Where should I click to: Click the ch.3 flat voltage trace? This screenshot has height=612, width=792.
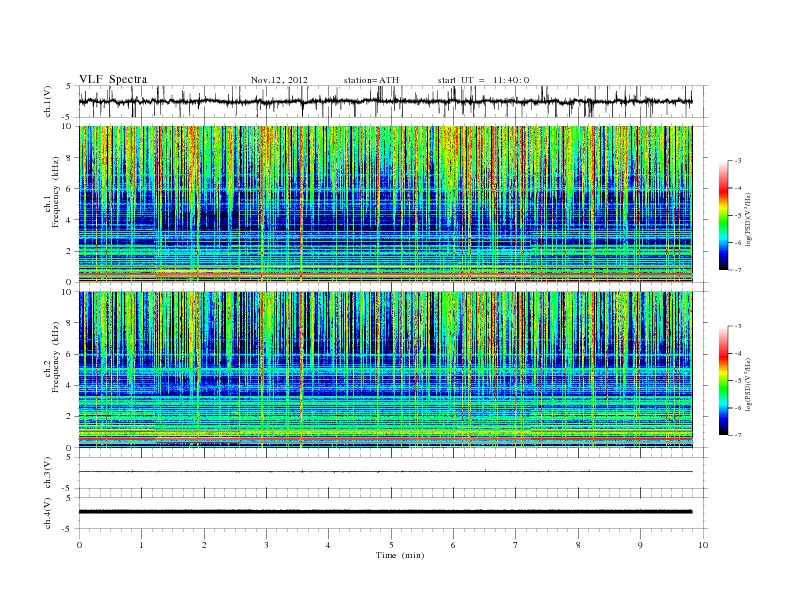(386, 472)
